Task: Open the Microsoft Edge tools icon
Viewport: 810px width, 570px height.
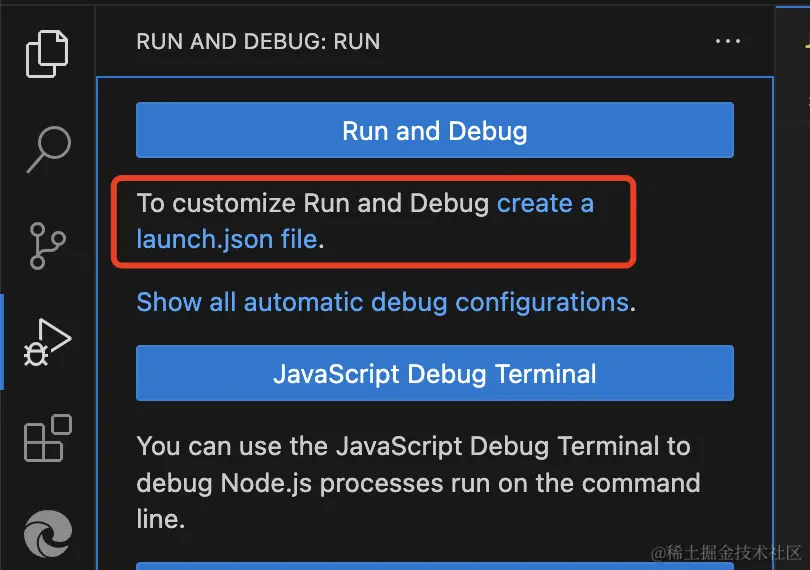Action: 48,534
